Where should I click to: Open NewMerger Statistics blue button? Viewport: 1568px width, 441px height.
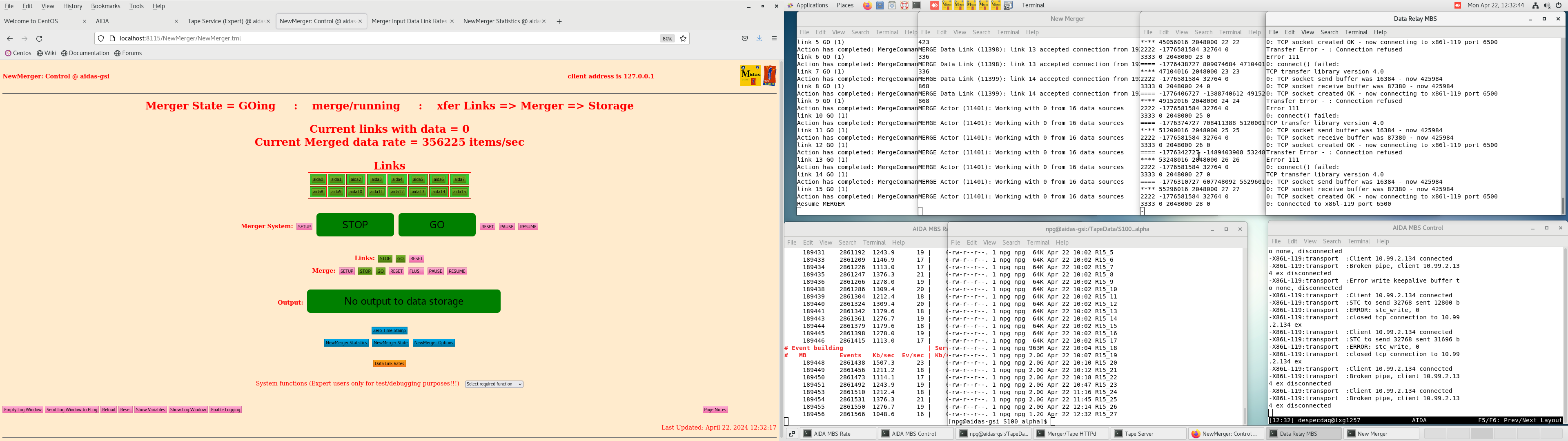[x=346, y=343]
